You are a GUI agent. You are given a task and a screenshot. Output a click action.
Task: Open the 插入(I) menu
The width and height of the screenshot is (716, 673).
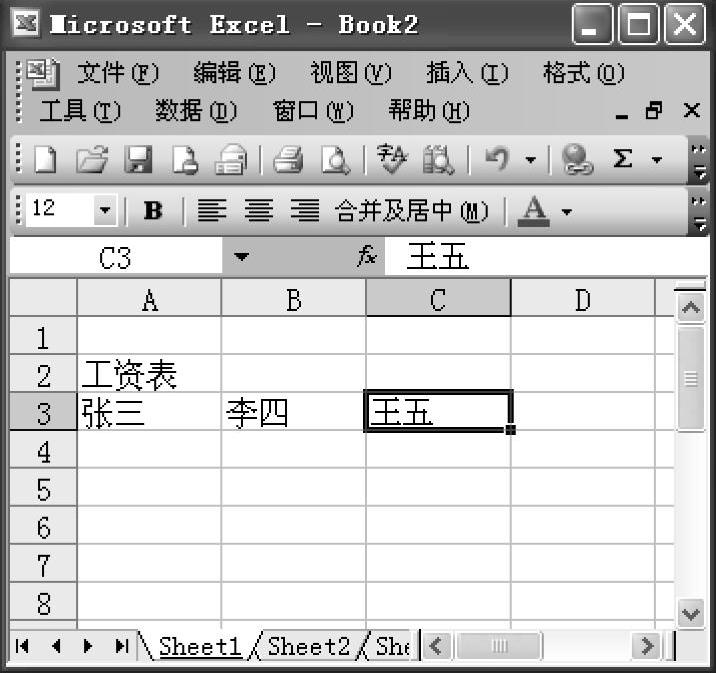pyautogui.click(x=467, y=73)
